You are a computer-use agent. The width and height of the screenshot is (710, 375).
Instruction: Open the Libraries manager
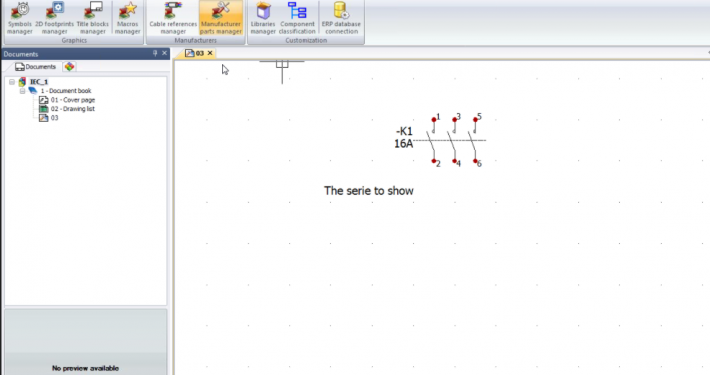pos(263,18)
